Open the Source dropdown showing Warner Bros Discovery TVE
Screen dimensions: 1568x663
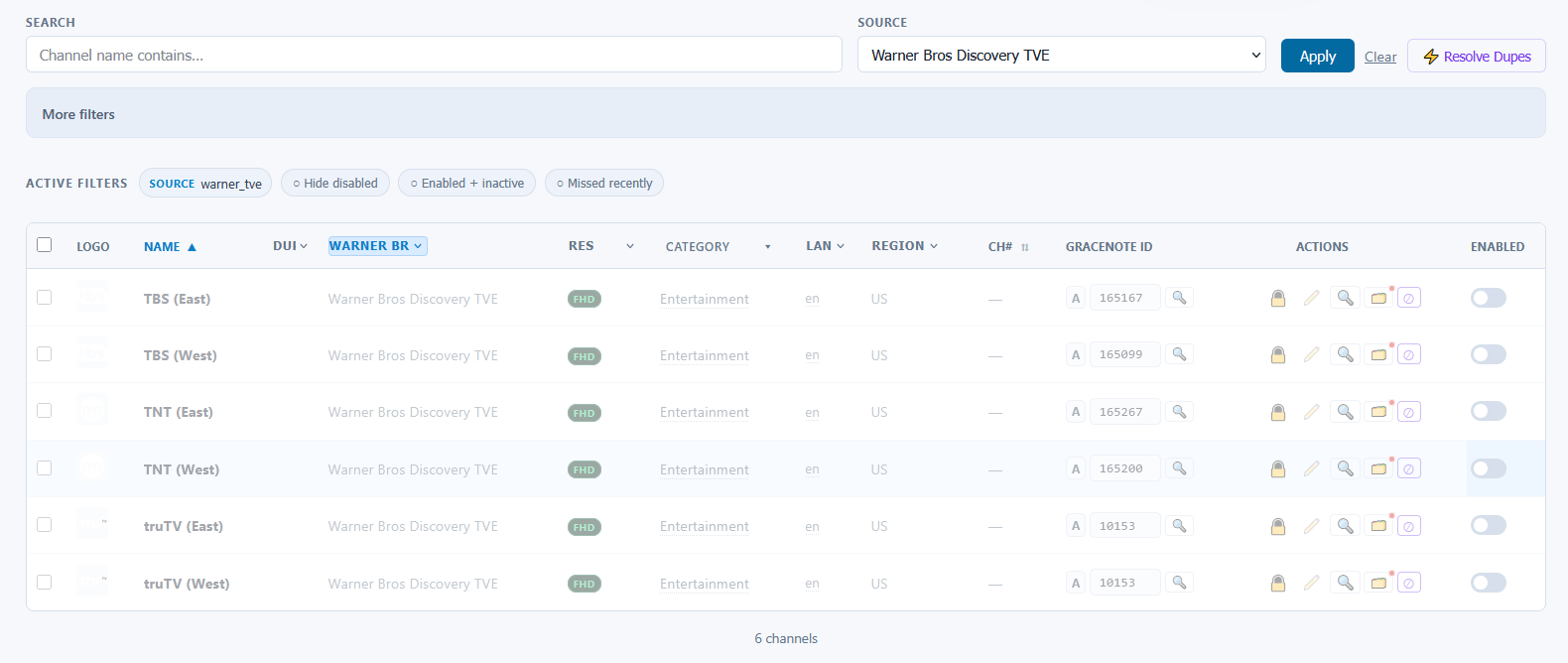click(1062, 55)
